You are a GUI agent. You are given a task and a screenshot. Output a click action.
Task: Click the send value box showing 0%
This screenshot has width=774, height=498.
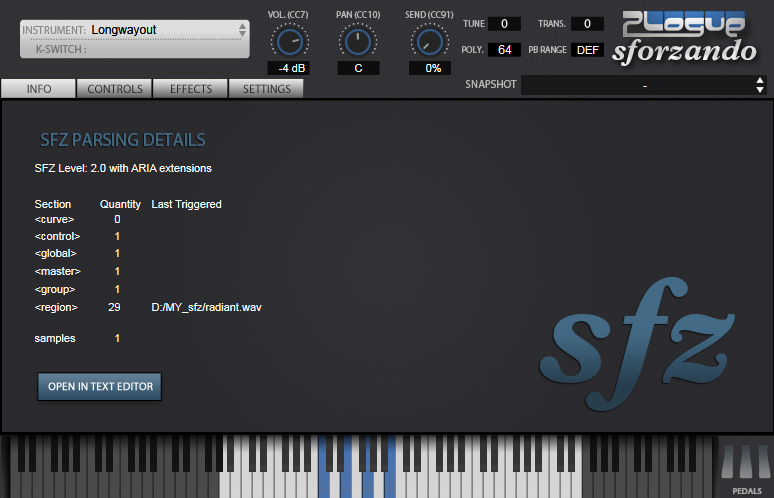pos(430,68)
